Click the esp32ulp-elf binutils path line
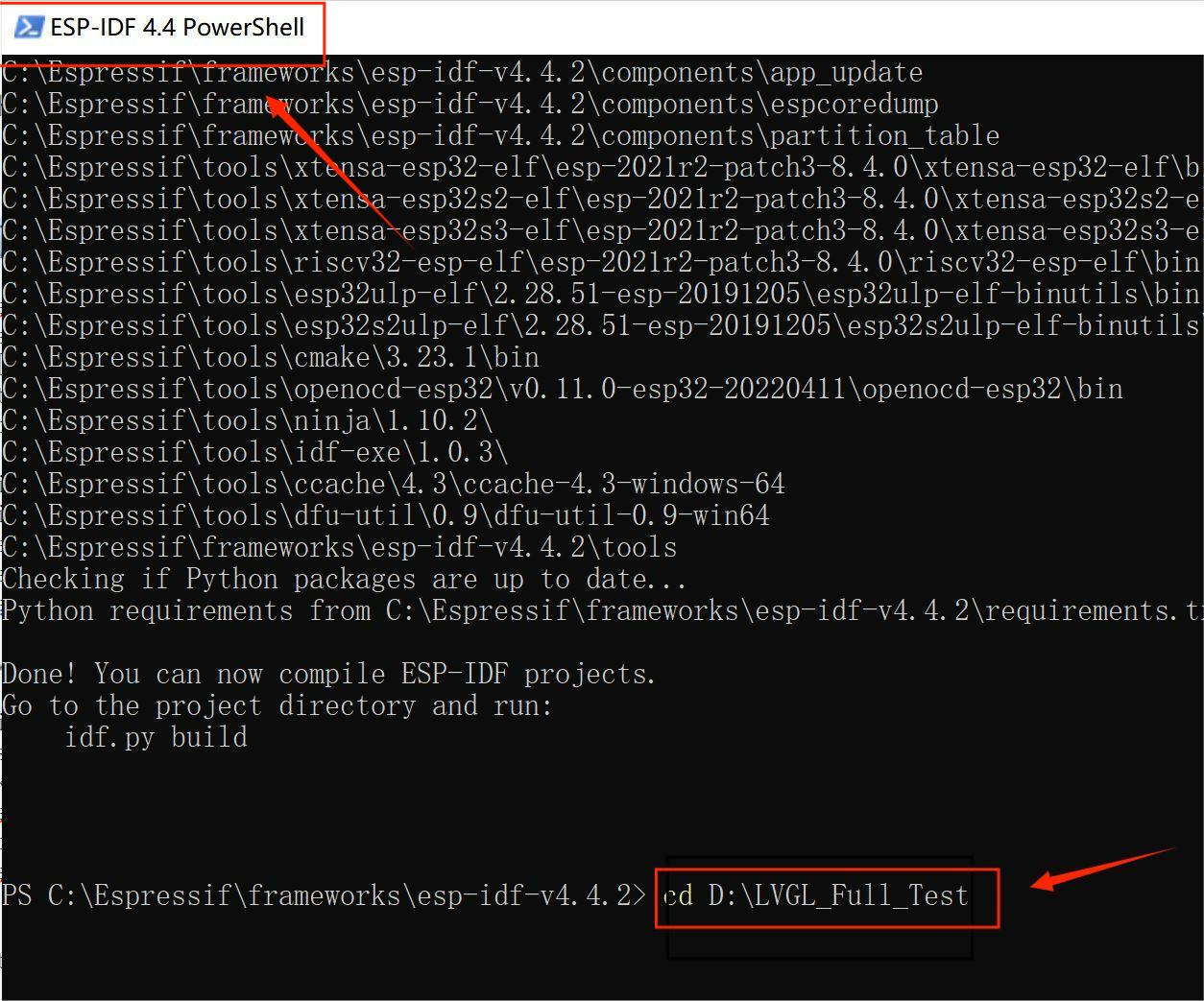Screen dimensions: 1204x1001 pyautogui.click(x=602, y=294)
